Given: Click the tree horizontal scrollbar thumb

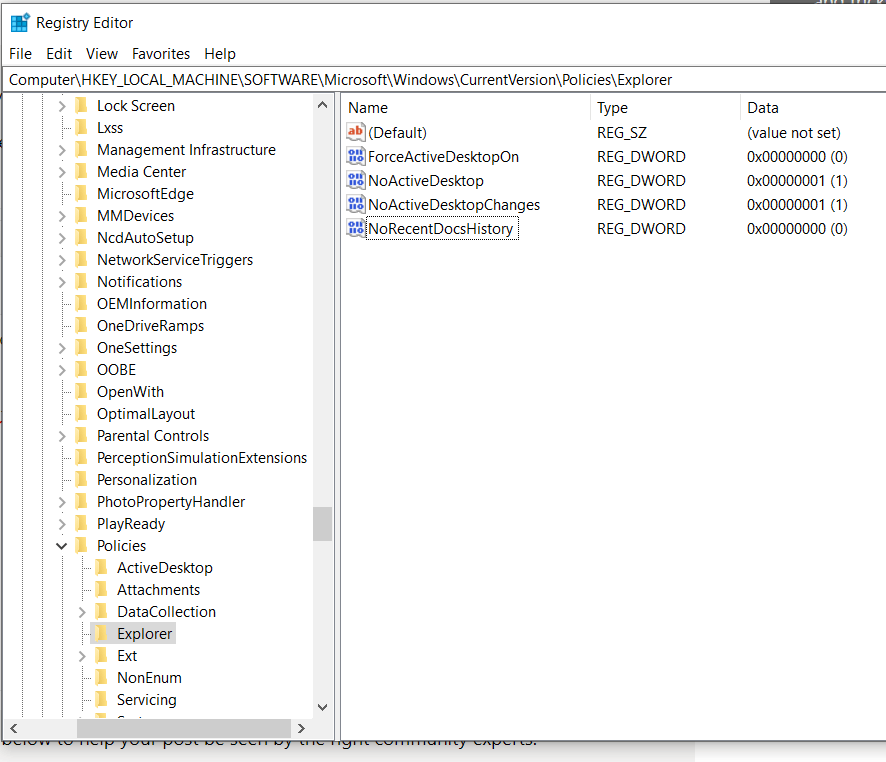Looking at the screenshot, I should tap(184, 728).
